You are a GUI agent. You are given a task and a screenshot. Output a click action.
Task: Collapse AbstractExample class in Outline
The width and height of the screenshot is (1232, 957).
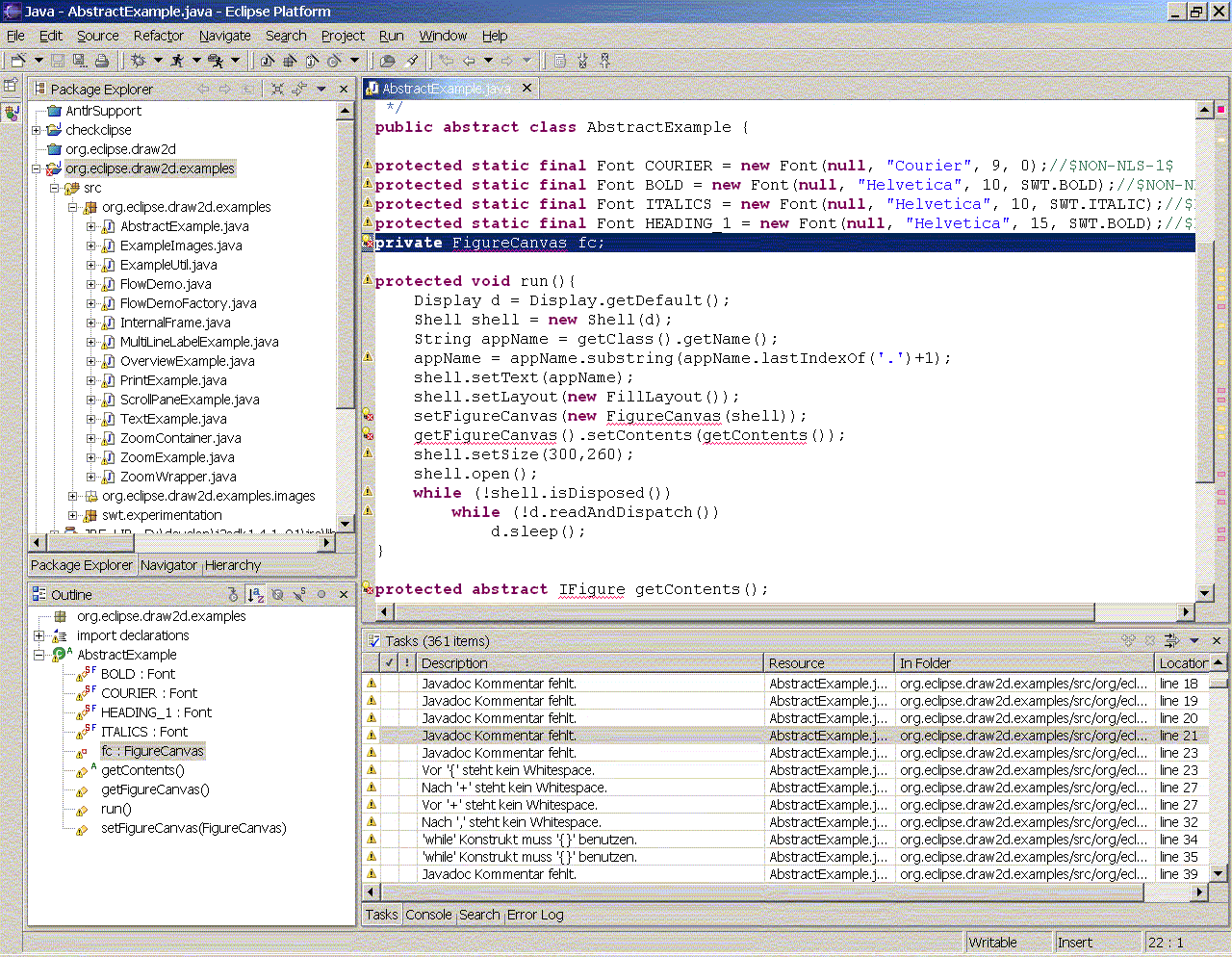tap(39, 655)
